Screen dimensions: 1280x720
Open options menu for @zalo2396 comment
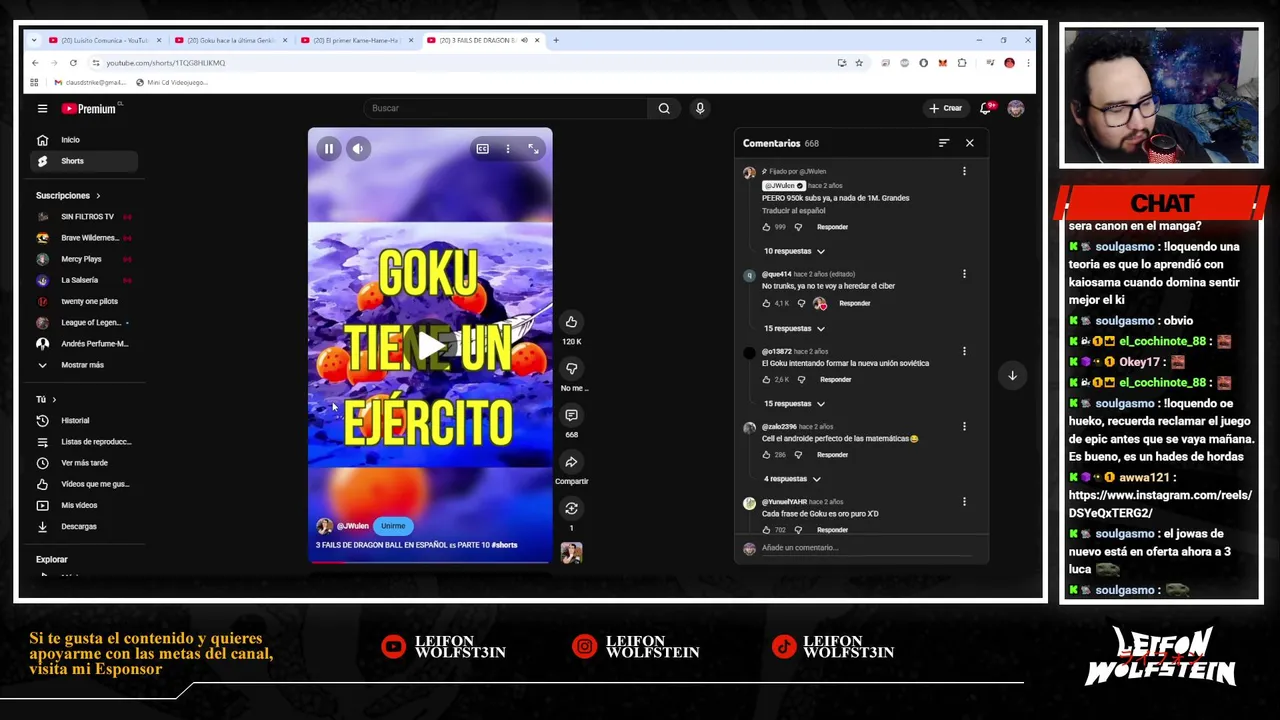(x=964, y=427)
